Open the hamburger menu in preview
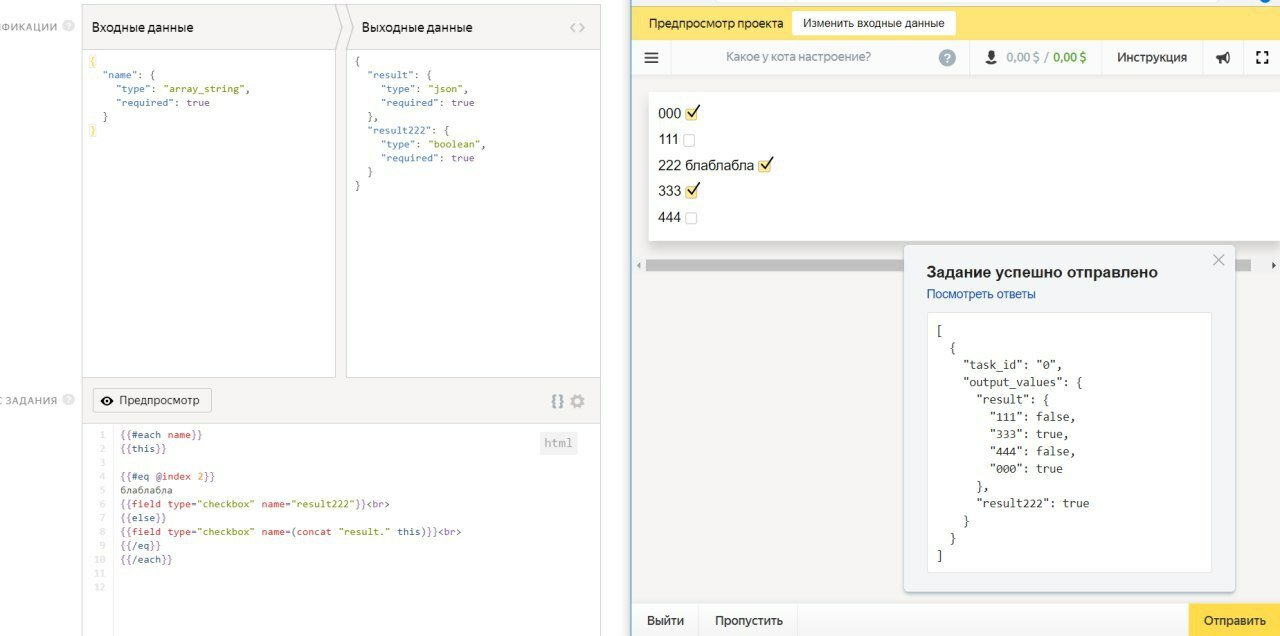The image size is (1280, 636). (651, 58)
